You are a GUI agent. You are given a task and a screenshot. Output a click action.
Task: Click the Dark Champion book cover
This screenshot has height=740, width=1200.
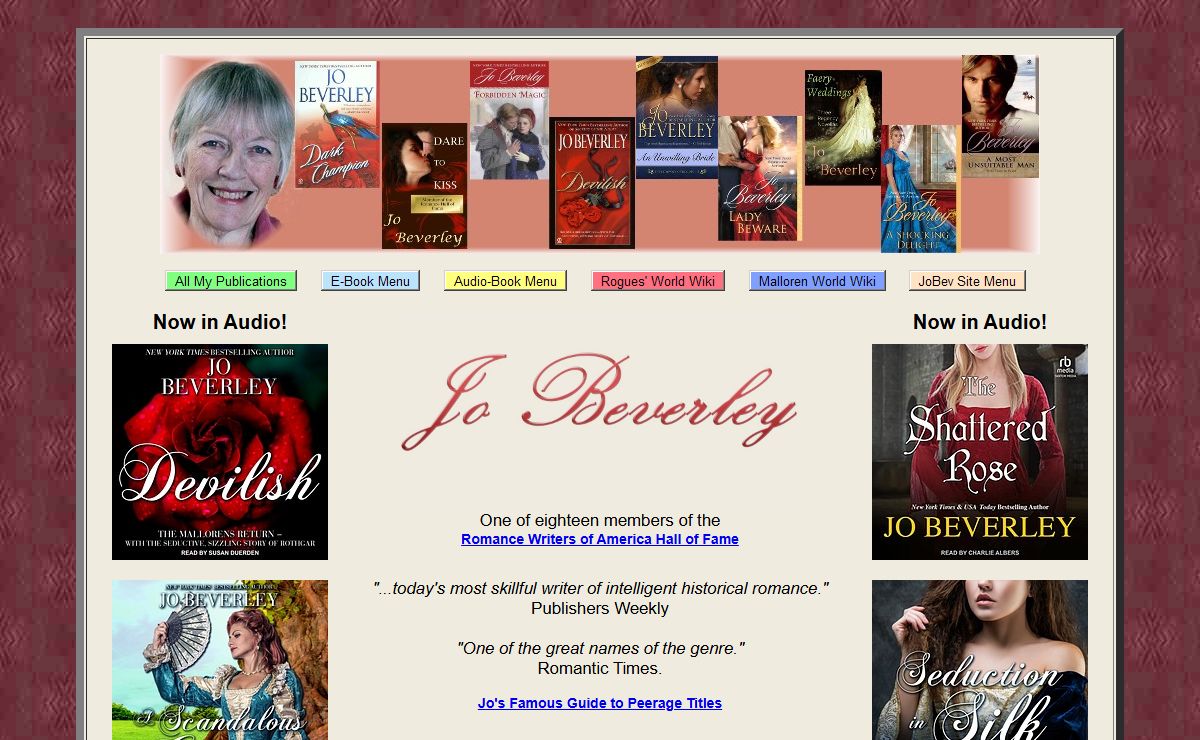click(x=336, y=124)
